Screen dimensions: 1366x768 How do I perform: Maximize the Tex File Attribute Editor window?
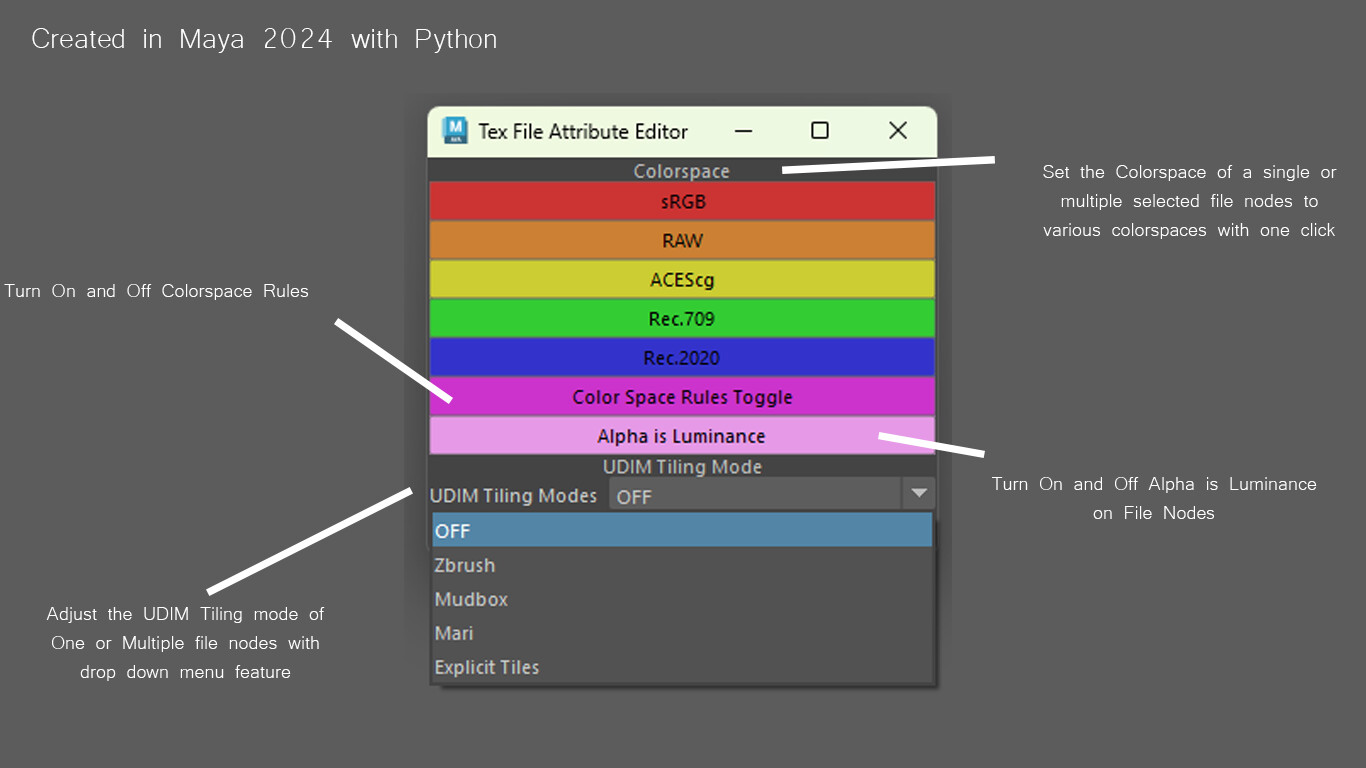pyautogui.click(x=820, y=131)
